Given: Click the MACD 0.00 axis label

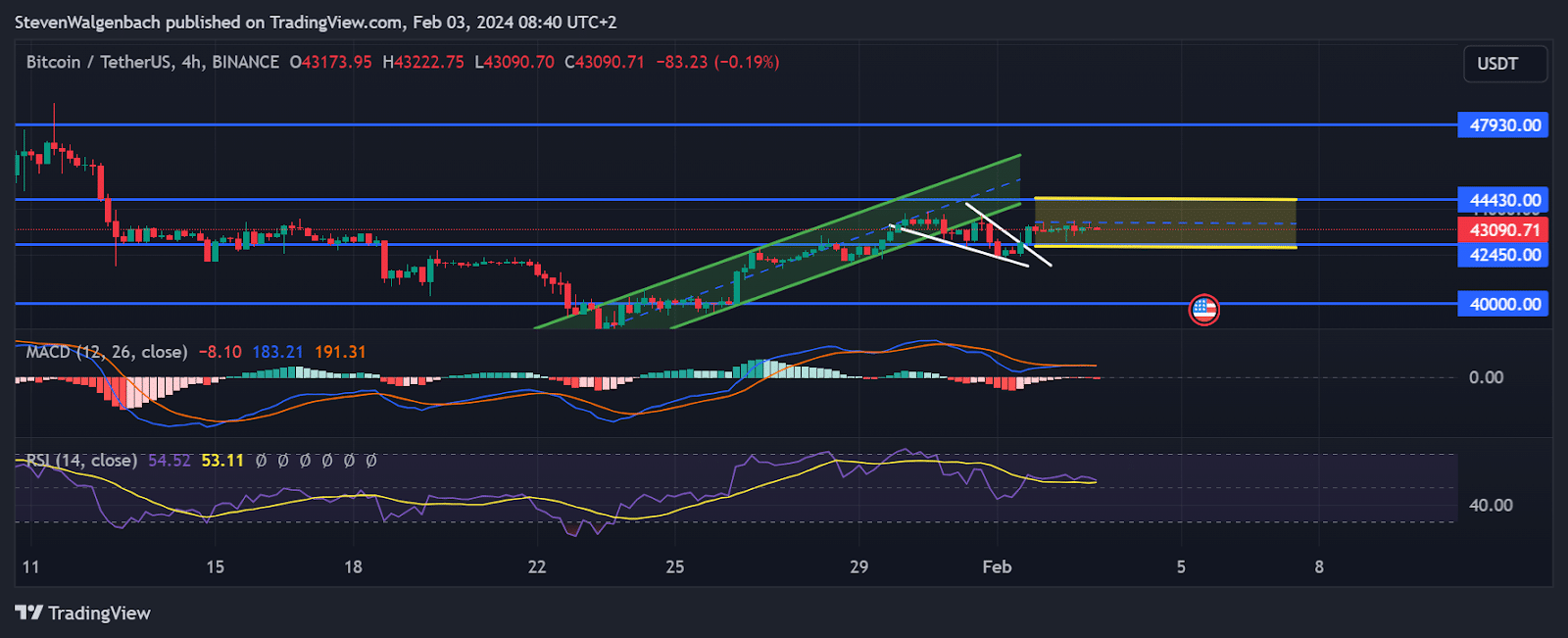Looking at the screenshot, I should tap(1486, 377).
